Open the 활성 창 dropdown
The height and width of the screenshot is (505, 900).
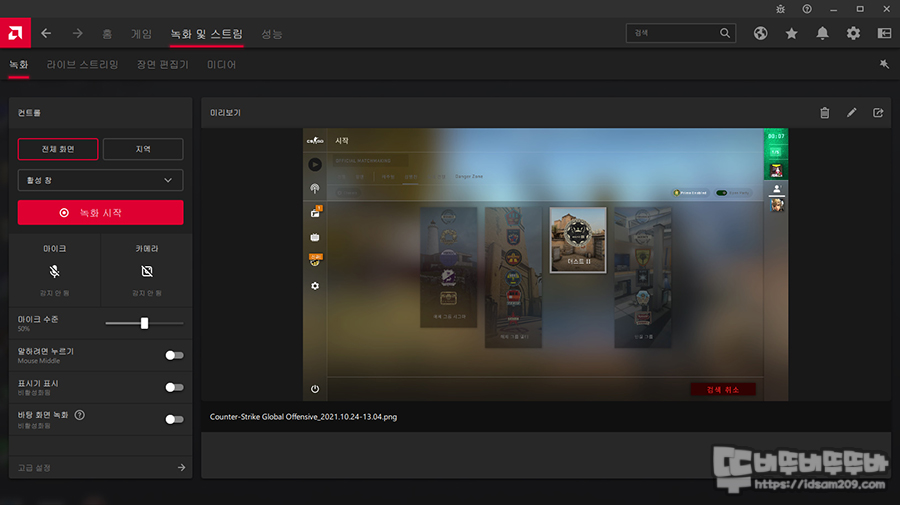100,180
